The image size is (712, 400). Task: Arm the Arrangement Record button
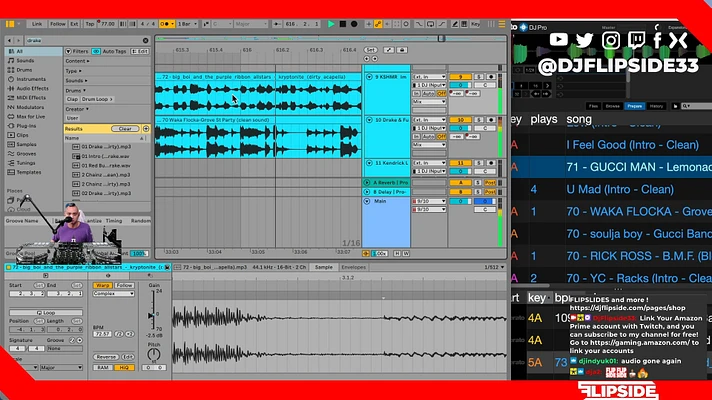point(354,24)
